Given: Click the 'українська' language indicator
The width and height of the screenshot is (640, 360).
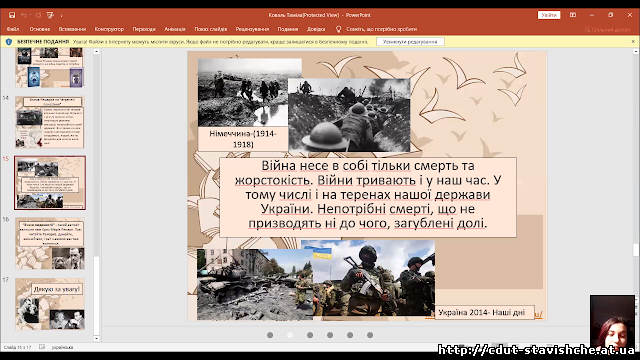Looking at the screenshot, I should 62,347.
